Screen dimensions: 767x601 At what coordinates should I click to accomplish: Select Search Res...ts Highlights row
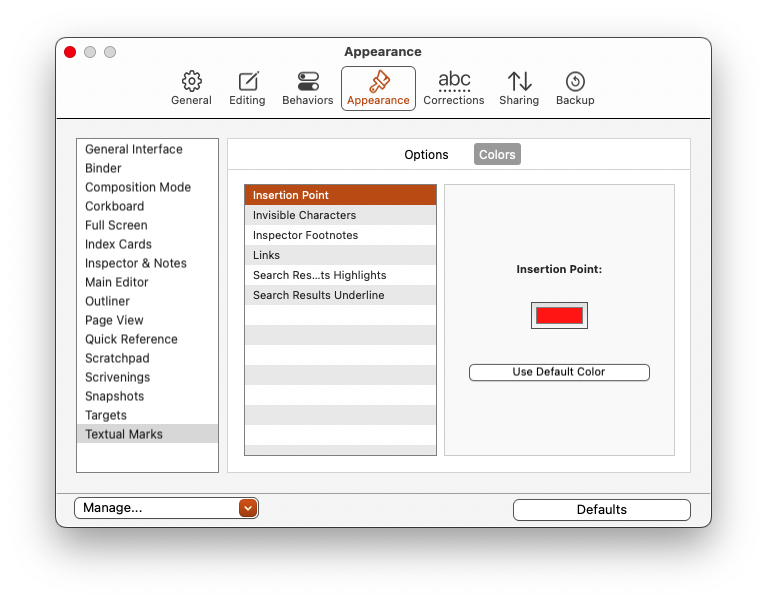[x=340, y=275]
